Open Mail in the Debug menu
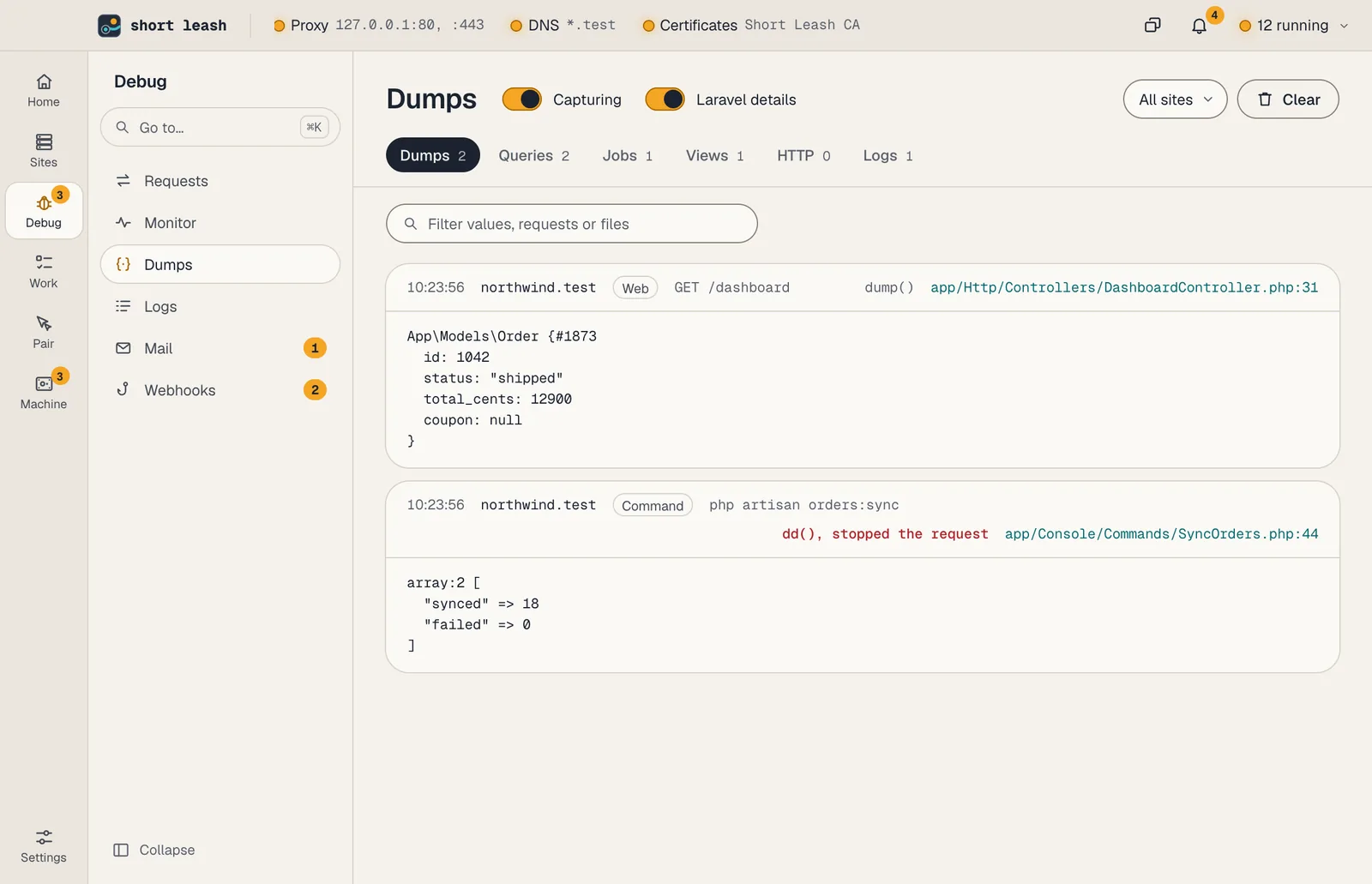1372x884 pixels. click(x=220, y=348)
